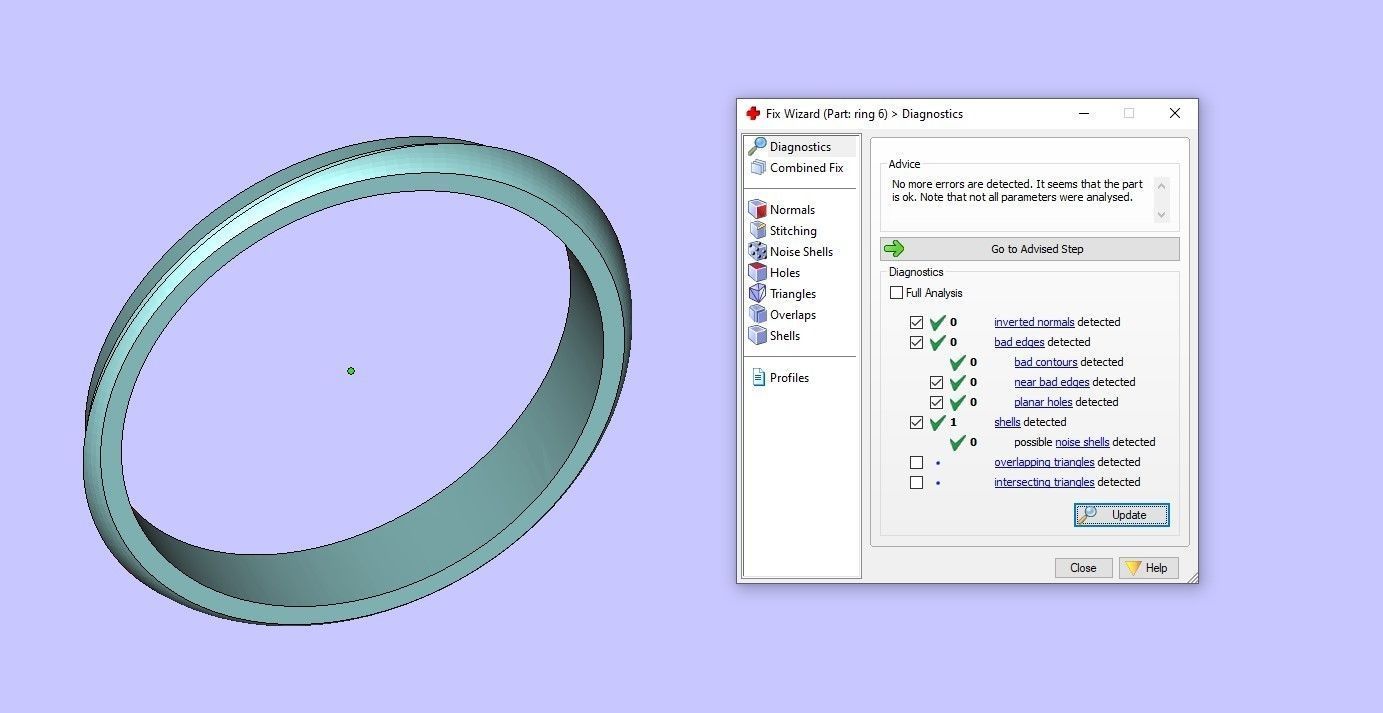Follow the inverted normals link
The width and height of the screenshot is (1383, 713).
click(1034, 322)
